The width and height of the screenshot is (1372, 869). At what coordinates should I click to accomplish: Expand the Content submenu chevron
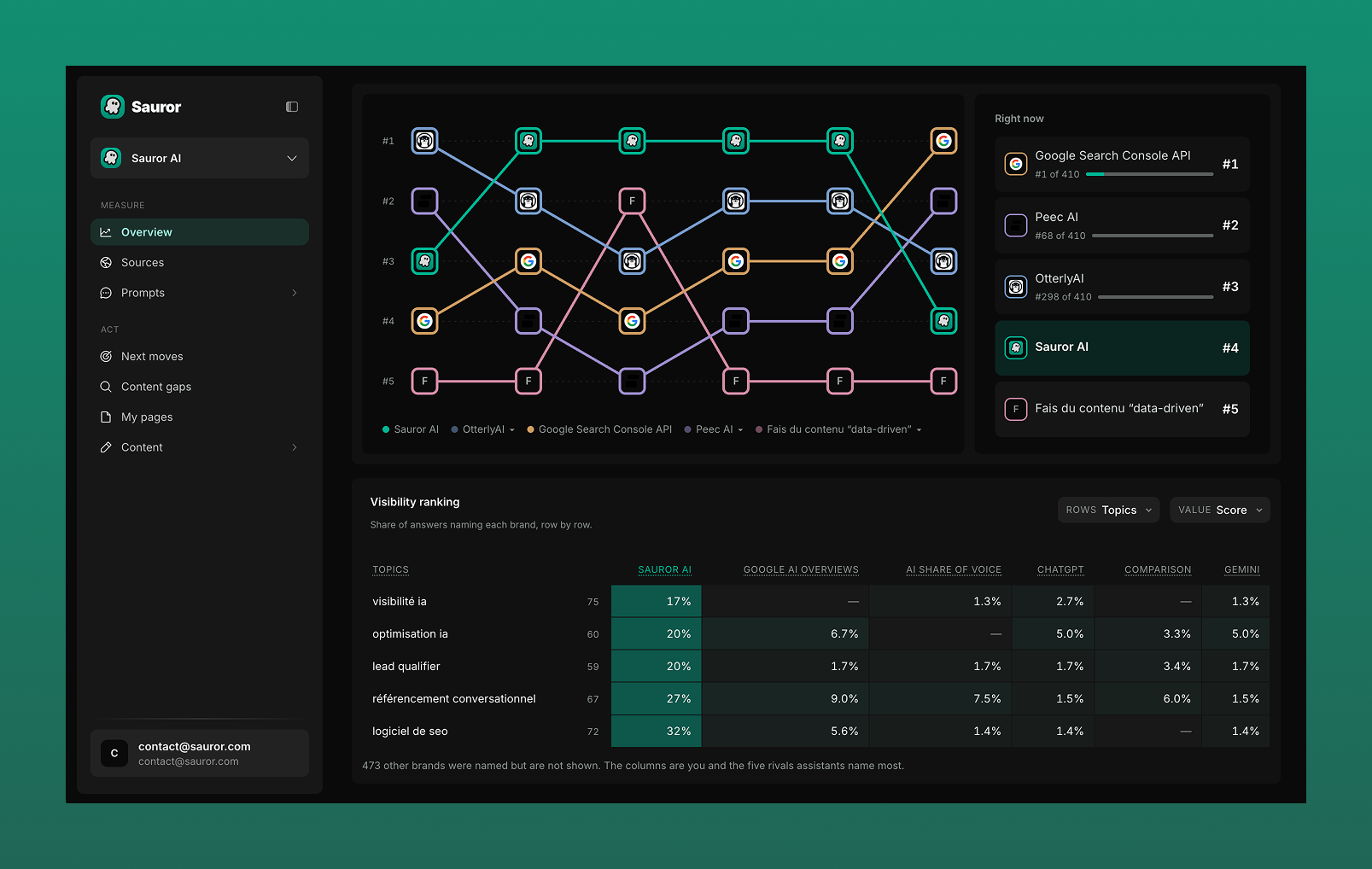pyautogui.click(x=295, y=447)
